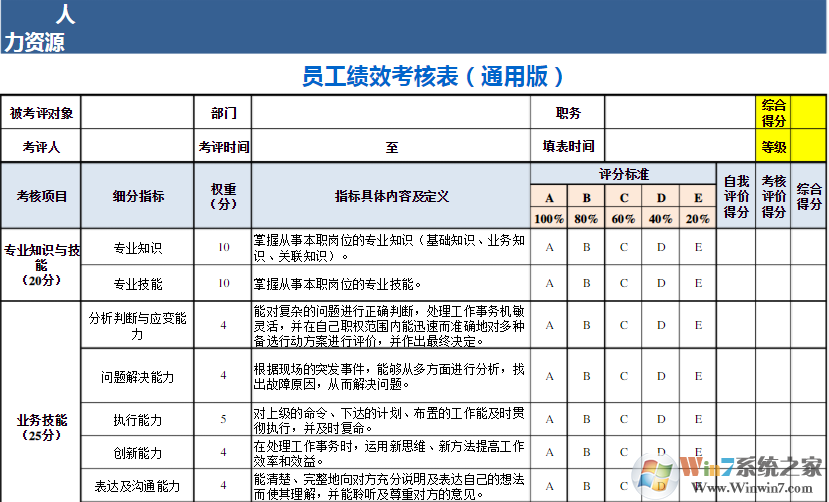Click the 80% percentage cell
The image size is (829, 502).
pos(586,218)
